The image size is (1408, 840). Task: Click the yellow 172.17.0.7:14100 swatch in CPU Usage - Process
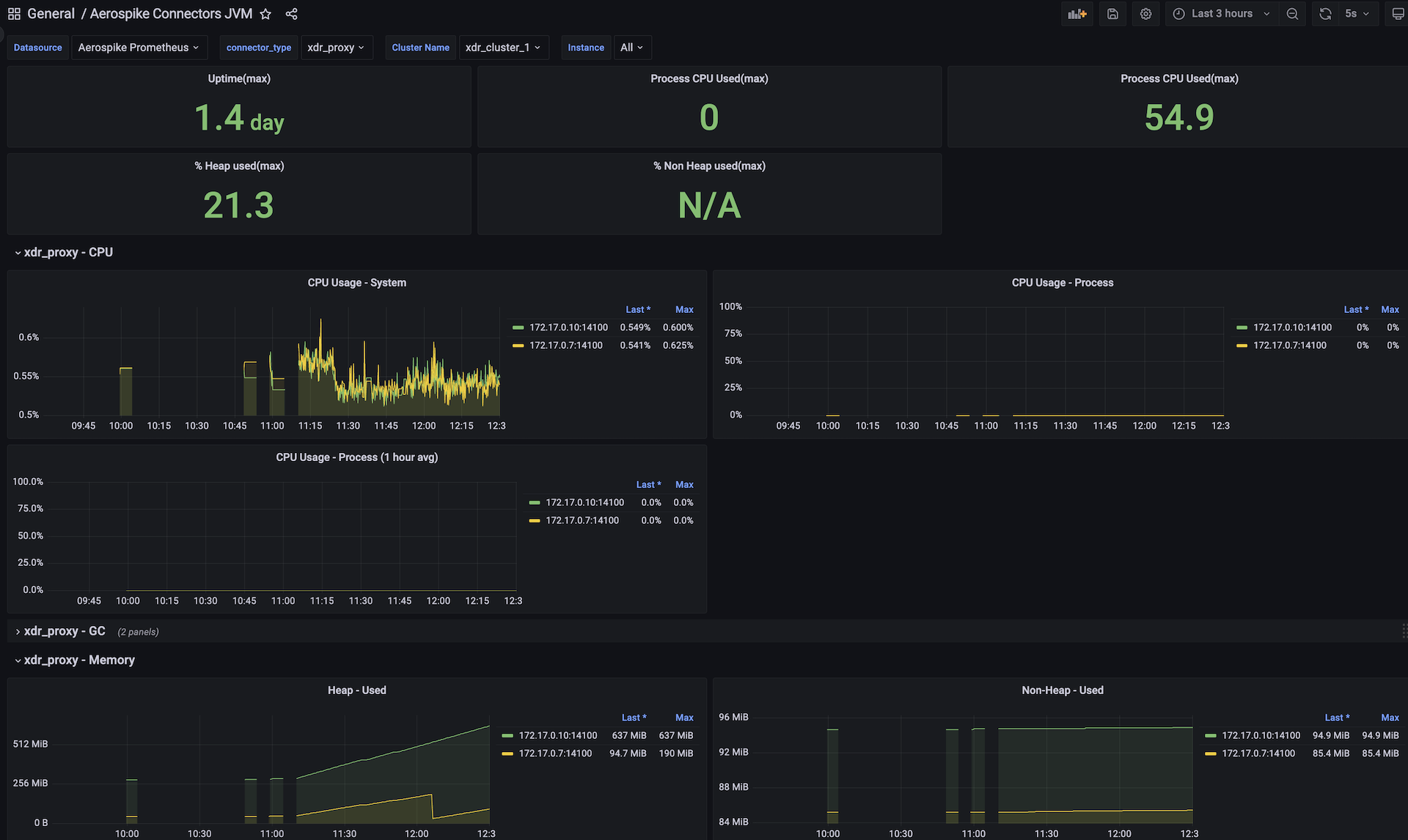1242,345
